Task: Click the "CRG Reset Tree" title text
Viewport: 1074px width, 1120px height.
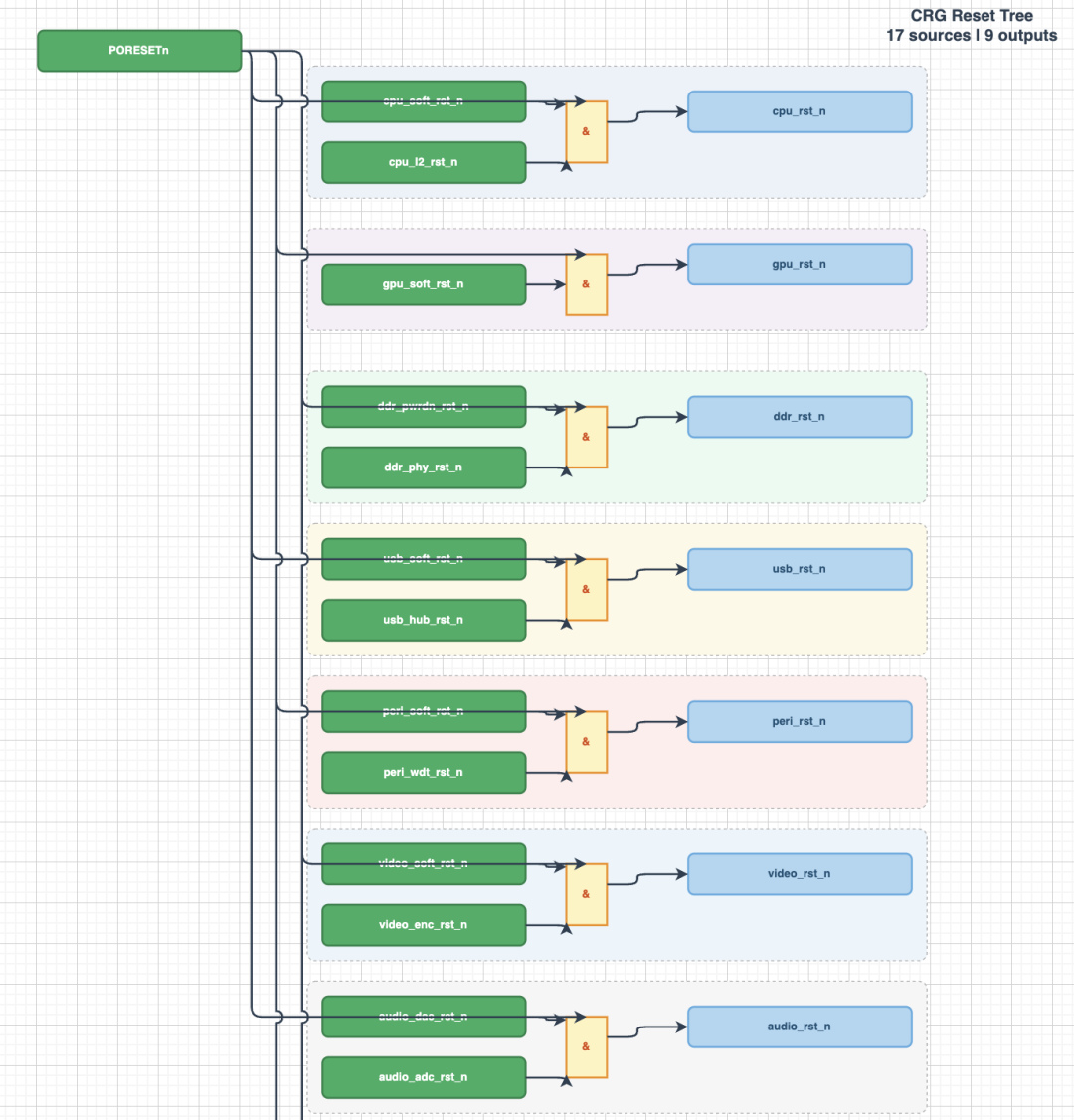Action: click(x=972, y=16)
